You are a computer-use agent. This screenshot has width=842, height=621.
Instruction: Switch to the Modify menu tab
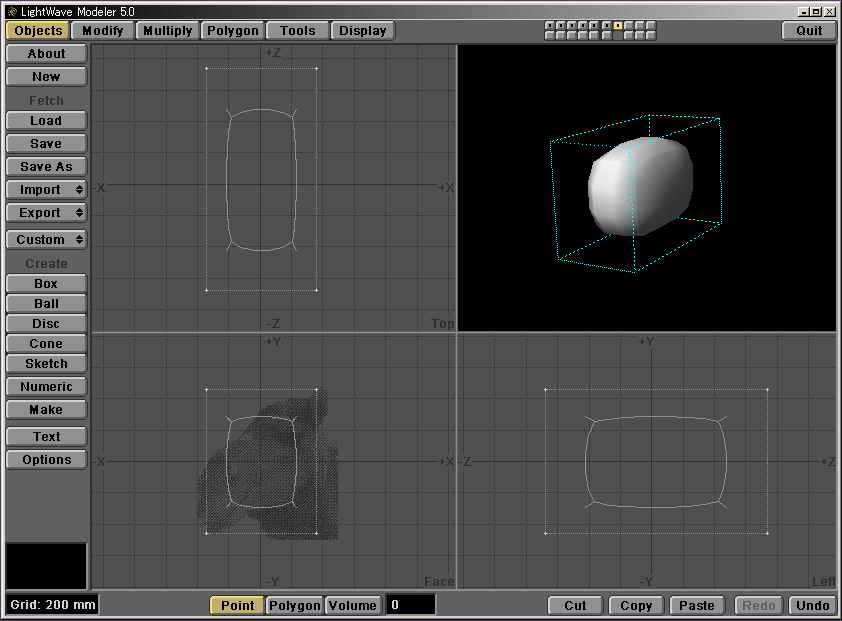pos(103,30)
